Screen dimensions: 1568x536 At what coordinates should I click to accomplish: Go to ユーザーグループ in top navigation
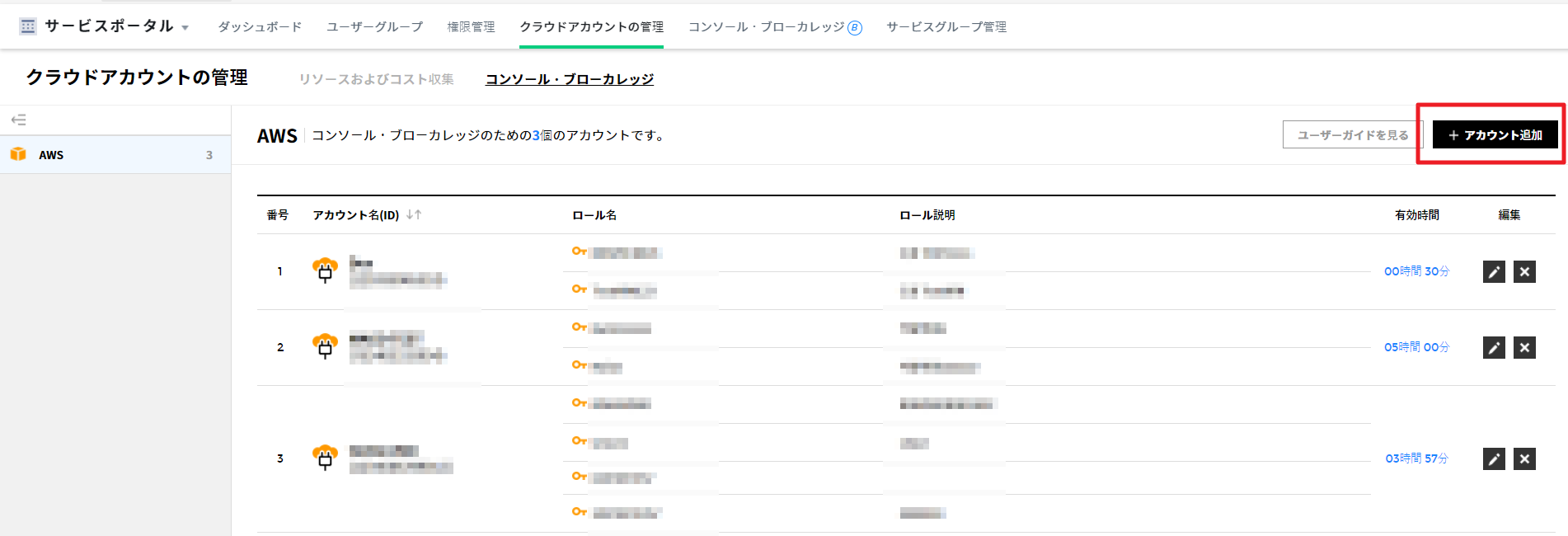[x=374, y=27]
